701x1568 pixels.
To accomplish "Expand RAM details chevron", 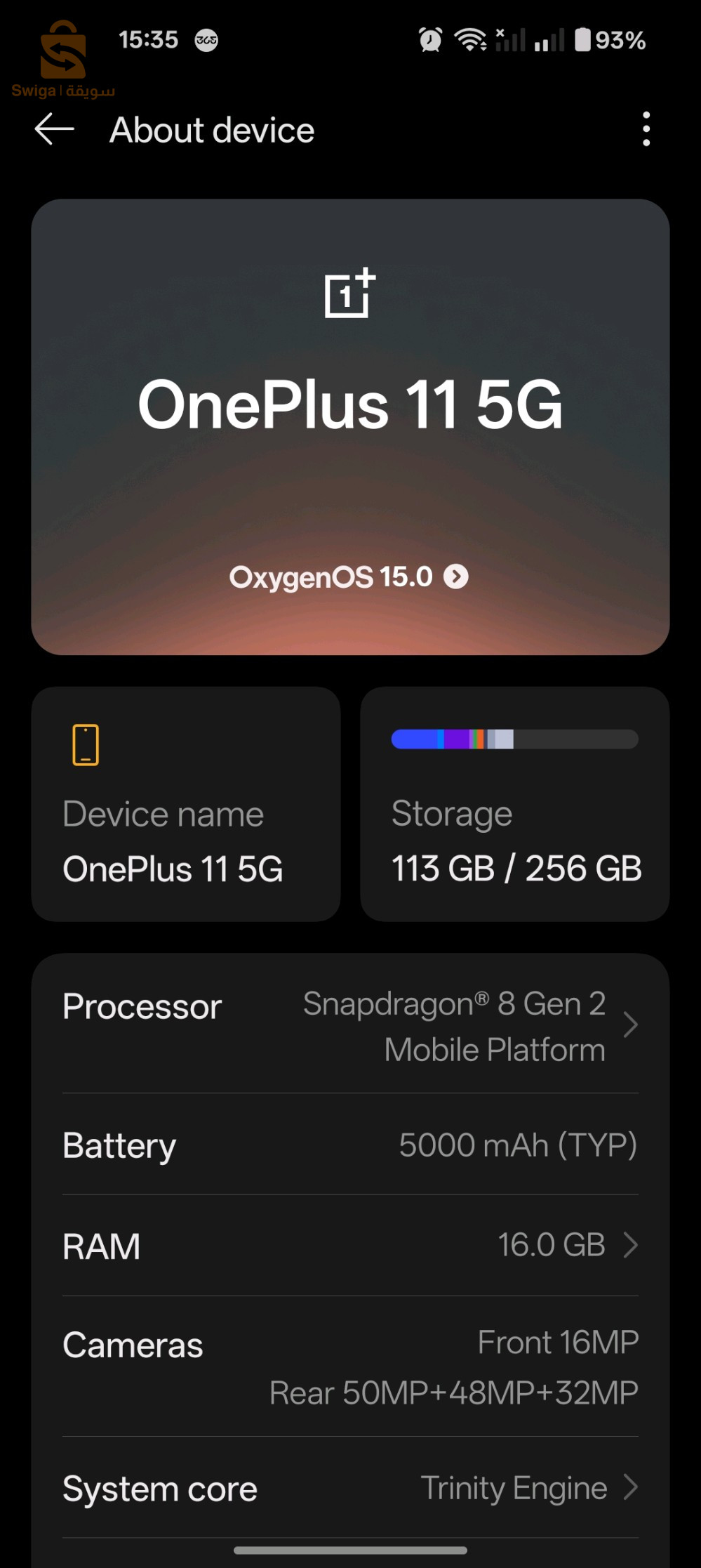I will coord(630,1245).
